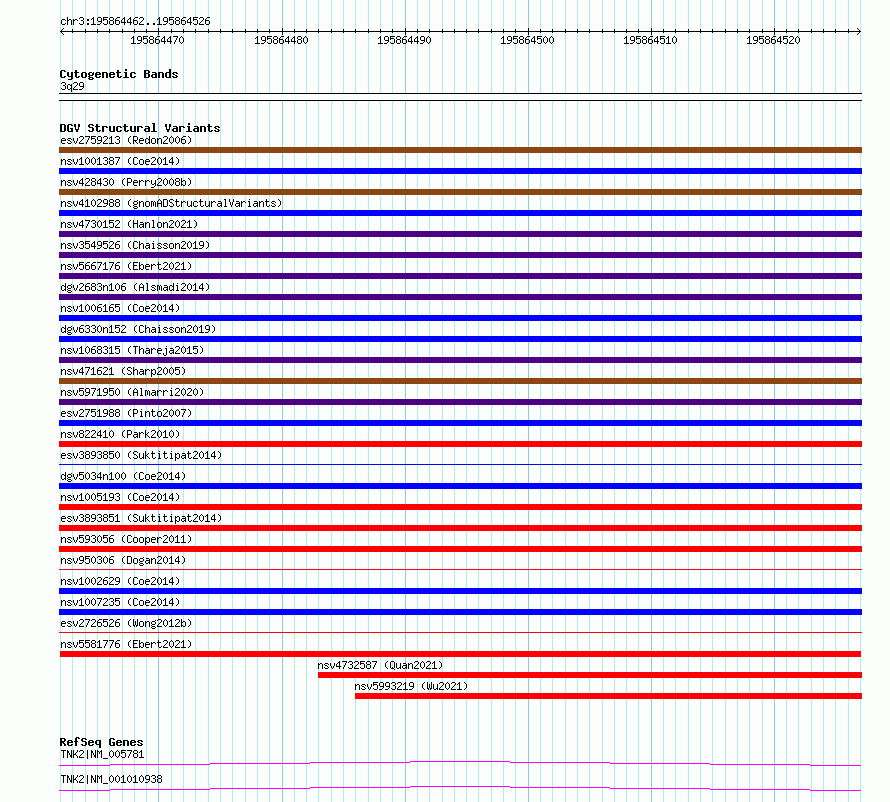Screen dimensions: 890x802
Task: Click the esv2759213 (Redon2006) variant label
Action: point(126,140)
